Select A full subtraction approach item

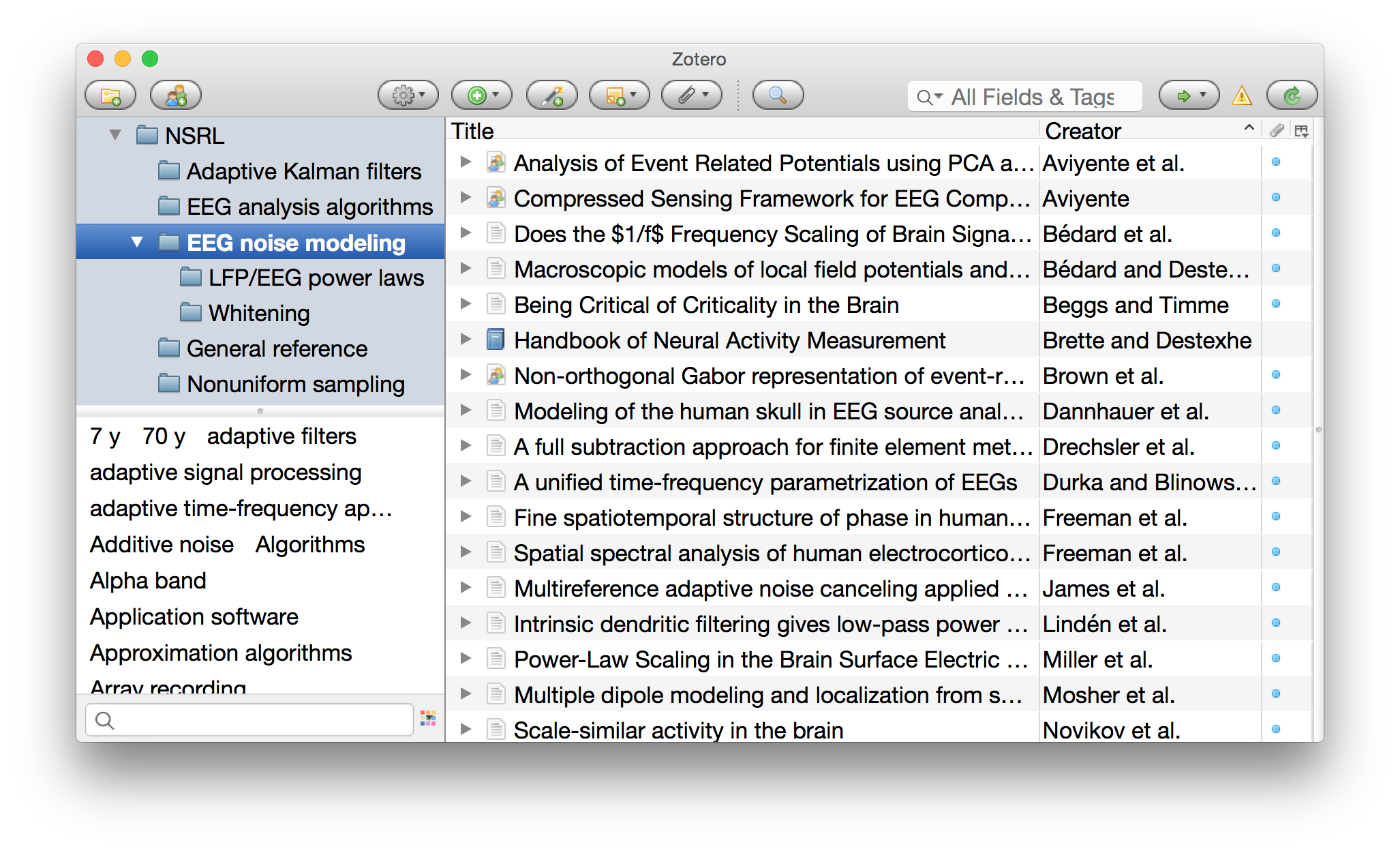(879, 447)
